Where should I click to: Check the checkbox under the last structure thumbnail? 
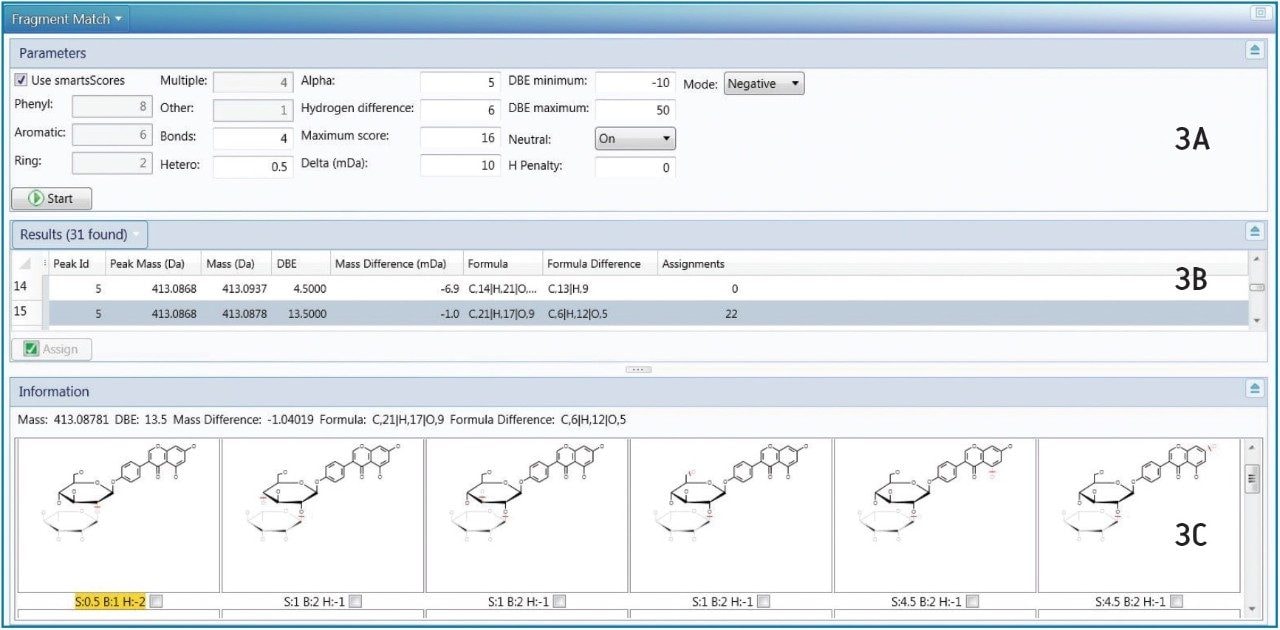(x=1177, y=601)
